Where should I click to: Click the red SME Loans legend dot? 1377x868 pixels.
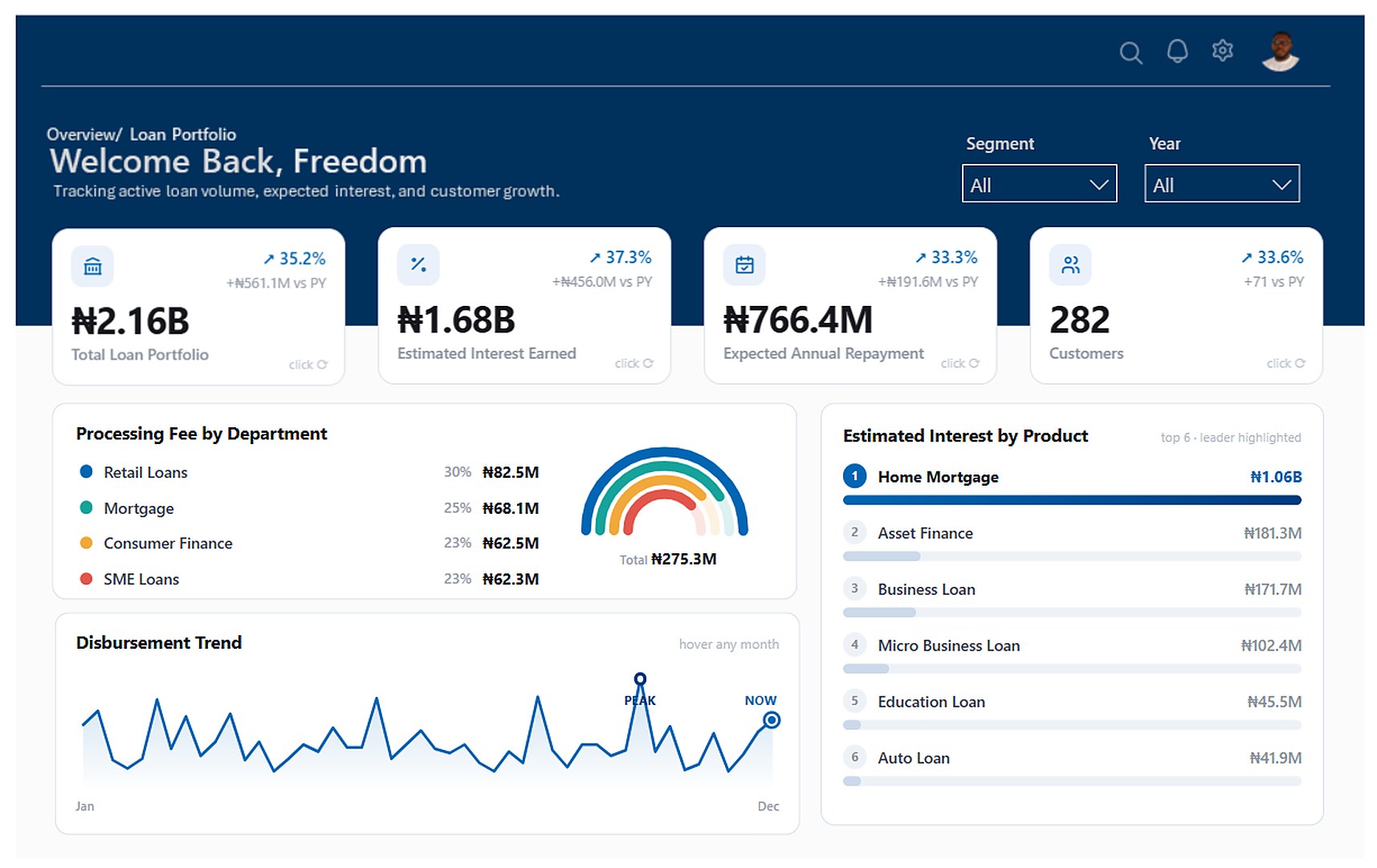click(x=86, y=578)
